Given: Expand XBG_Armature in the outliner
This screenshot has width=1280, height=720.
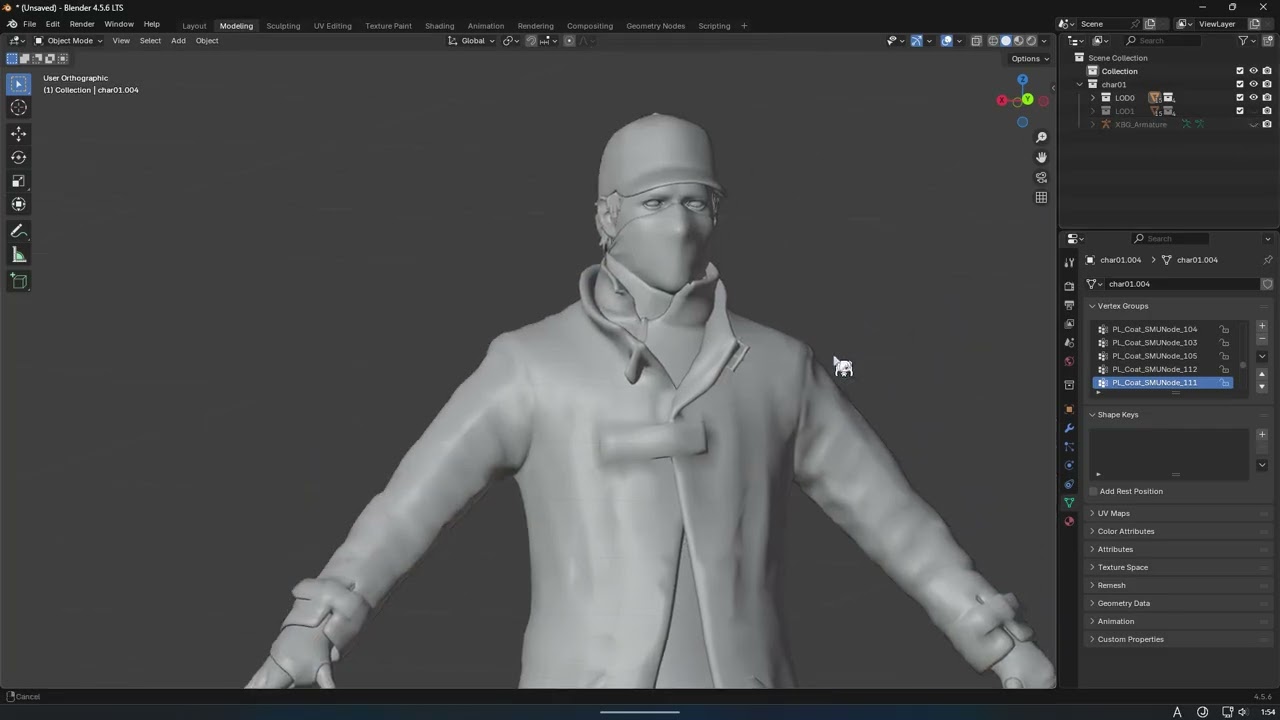Looking at the screenshot, I should click(x=1092, y=124).
